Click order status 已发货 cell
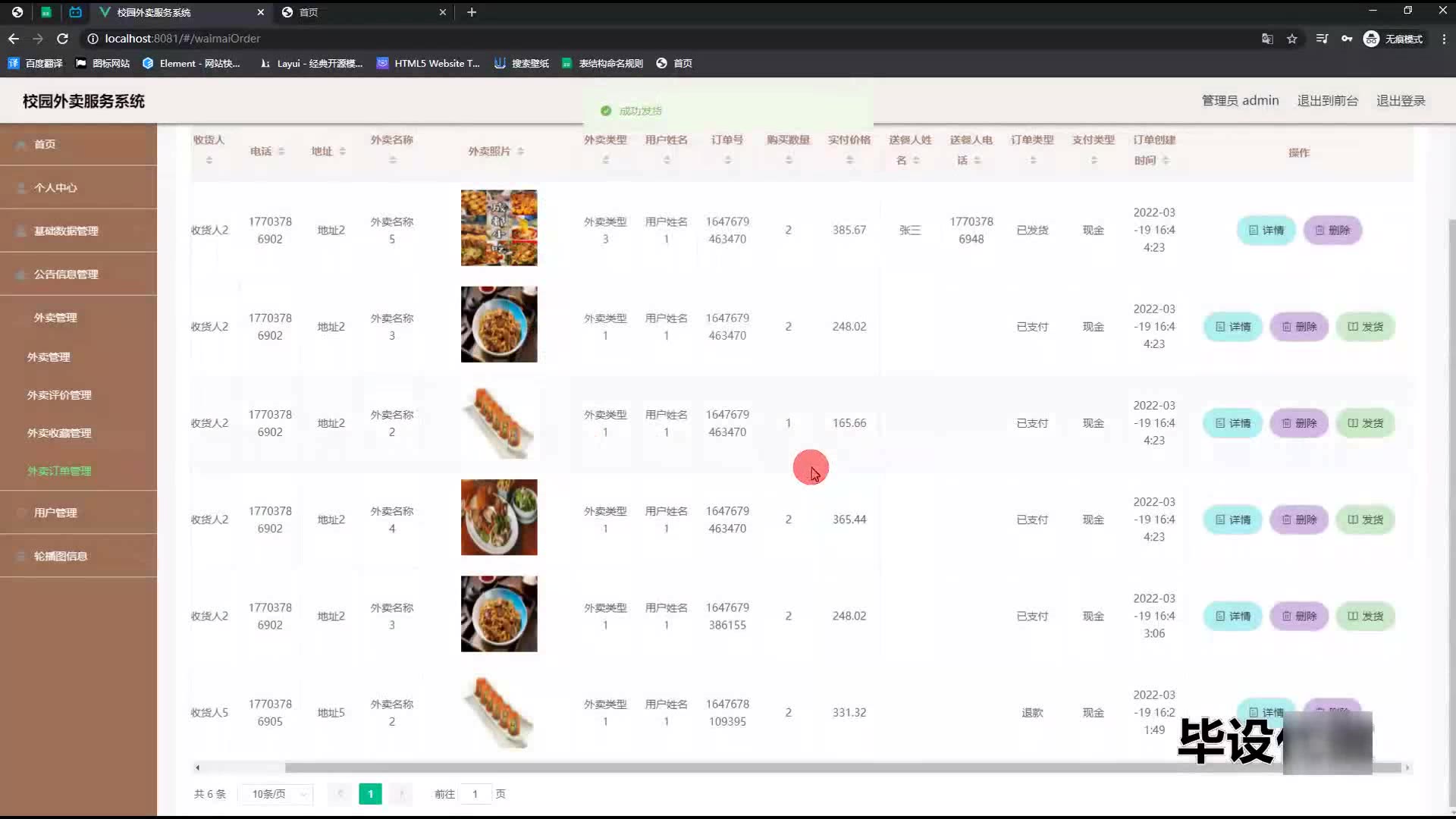 coord(1032,230)
